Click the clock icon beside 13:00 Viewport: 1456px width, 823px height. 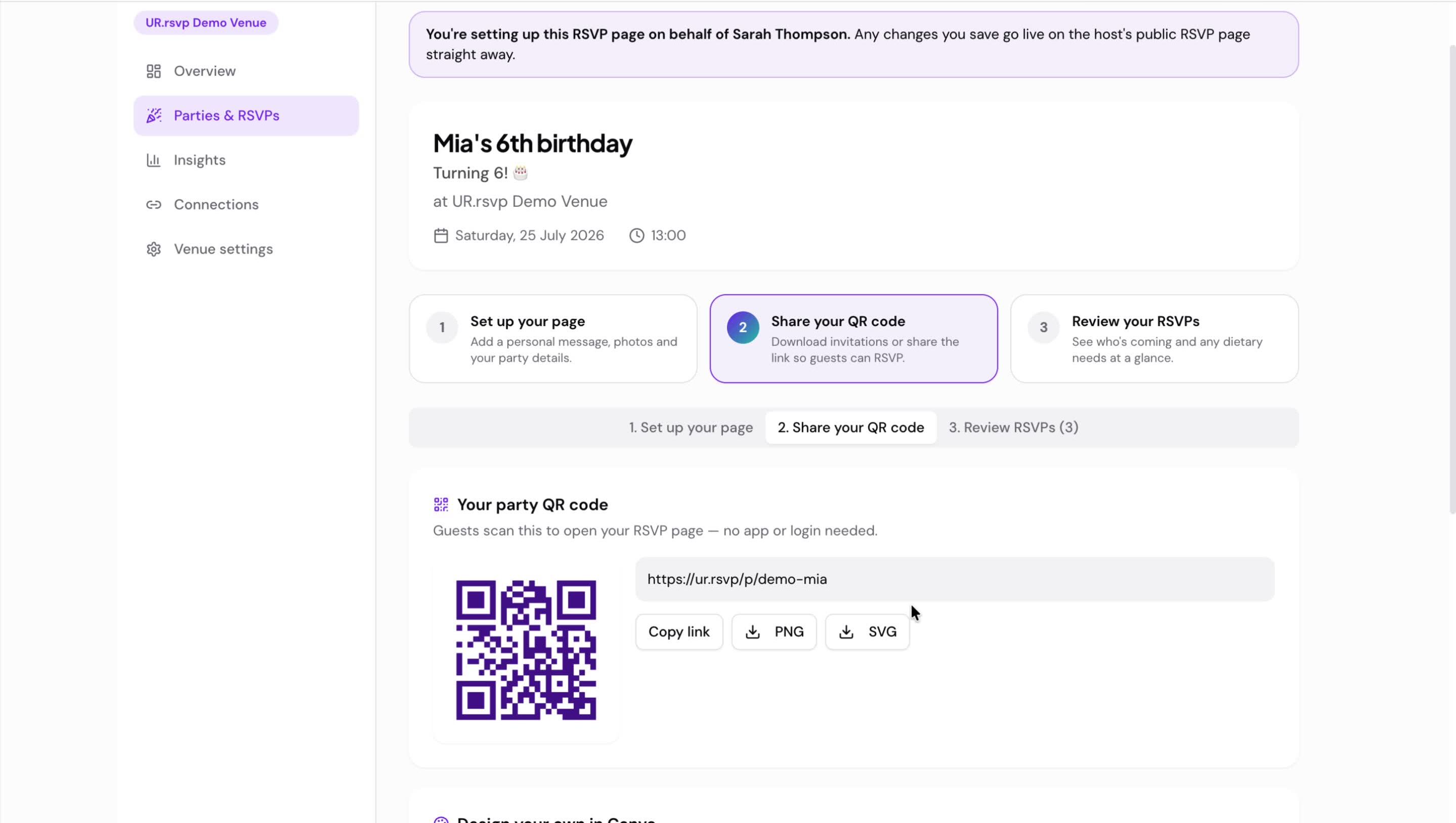tap(637, 235)
